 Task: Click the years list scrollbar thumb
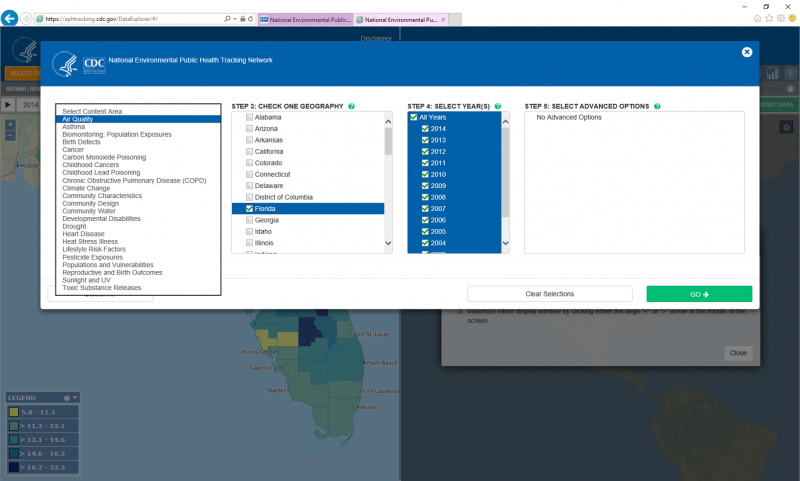click(x=506, y=172)
